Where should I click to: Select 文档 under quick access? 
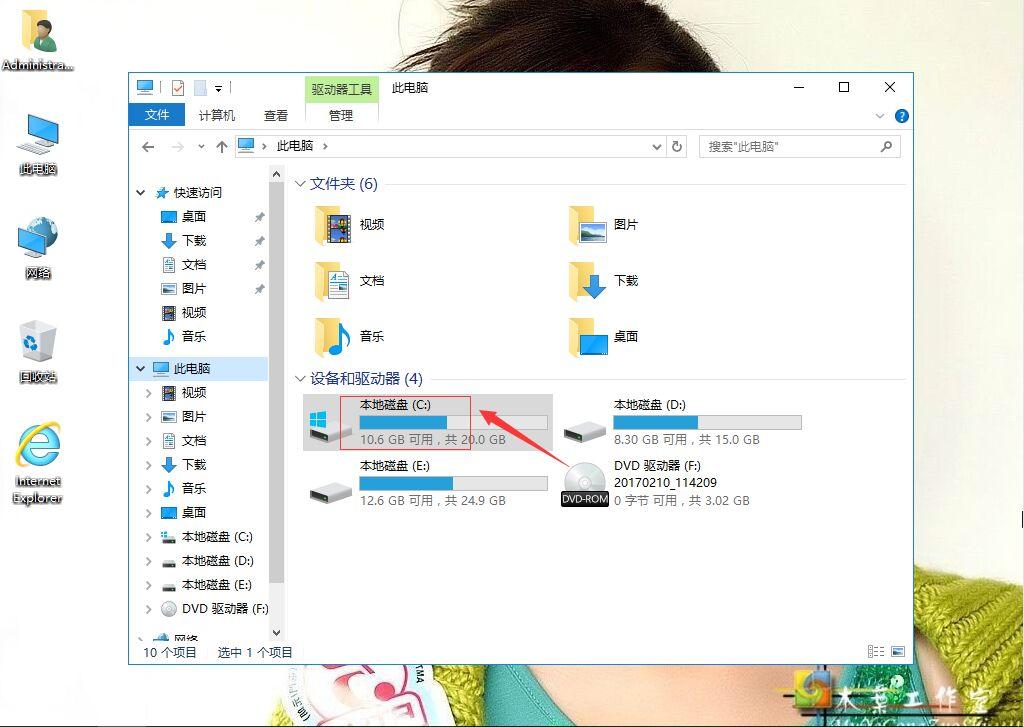tap(195, 265)
